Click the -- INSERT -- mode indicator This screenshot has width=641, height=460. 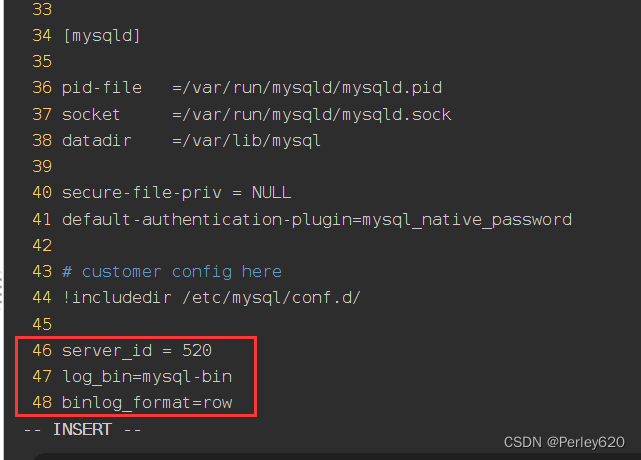click(x=81, y=429)
